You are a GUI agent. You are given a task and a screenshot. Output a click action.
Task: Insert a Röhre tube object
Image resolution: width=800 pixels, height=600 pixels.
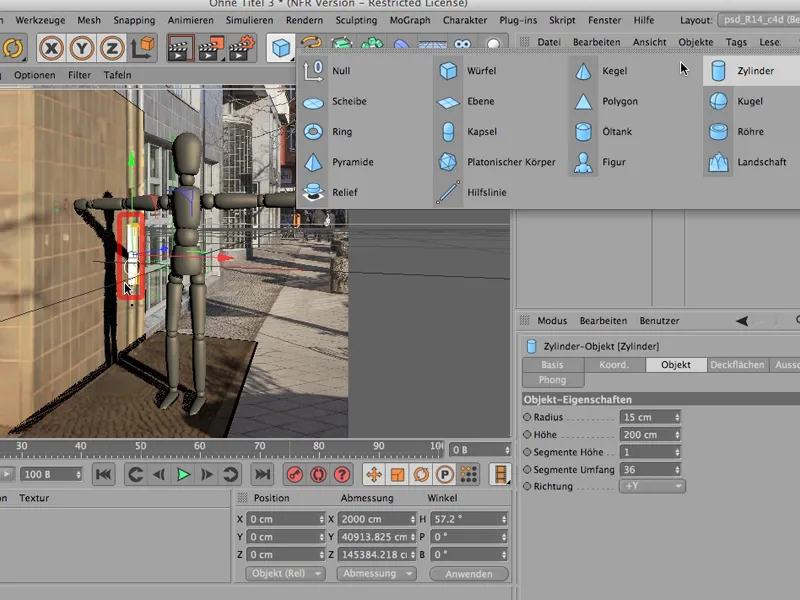(x=736, y=132)
